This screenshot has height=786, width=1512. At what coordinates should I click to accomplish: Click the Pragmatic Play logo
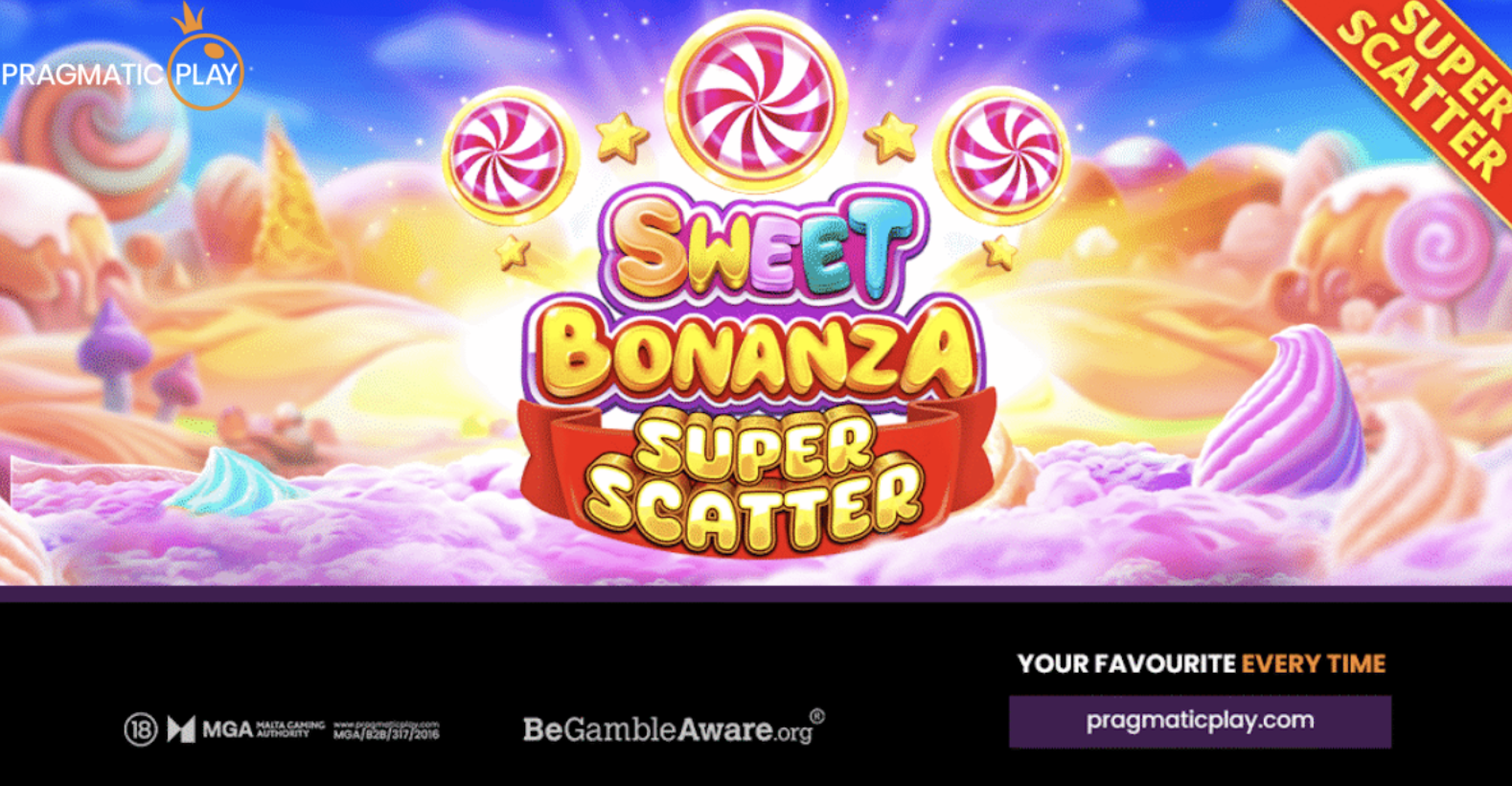pyautogui.click(x=121, y=58)
